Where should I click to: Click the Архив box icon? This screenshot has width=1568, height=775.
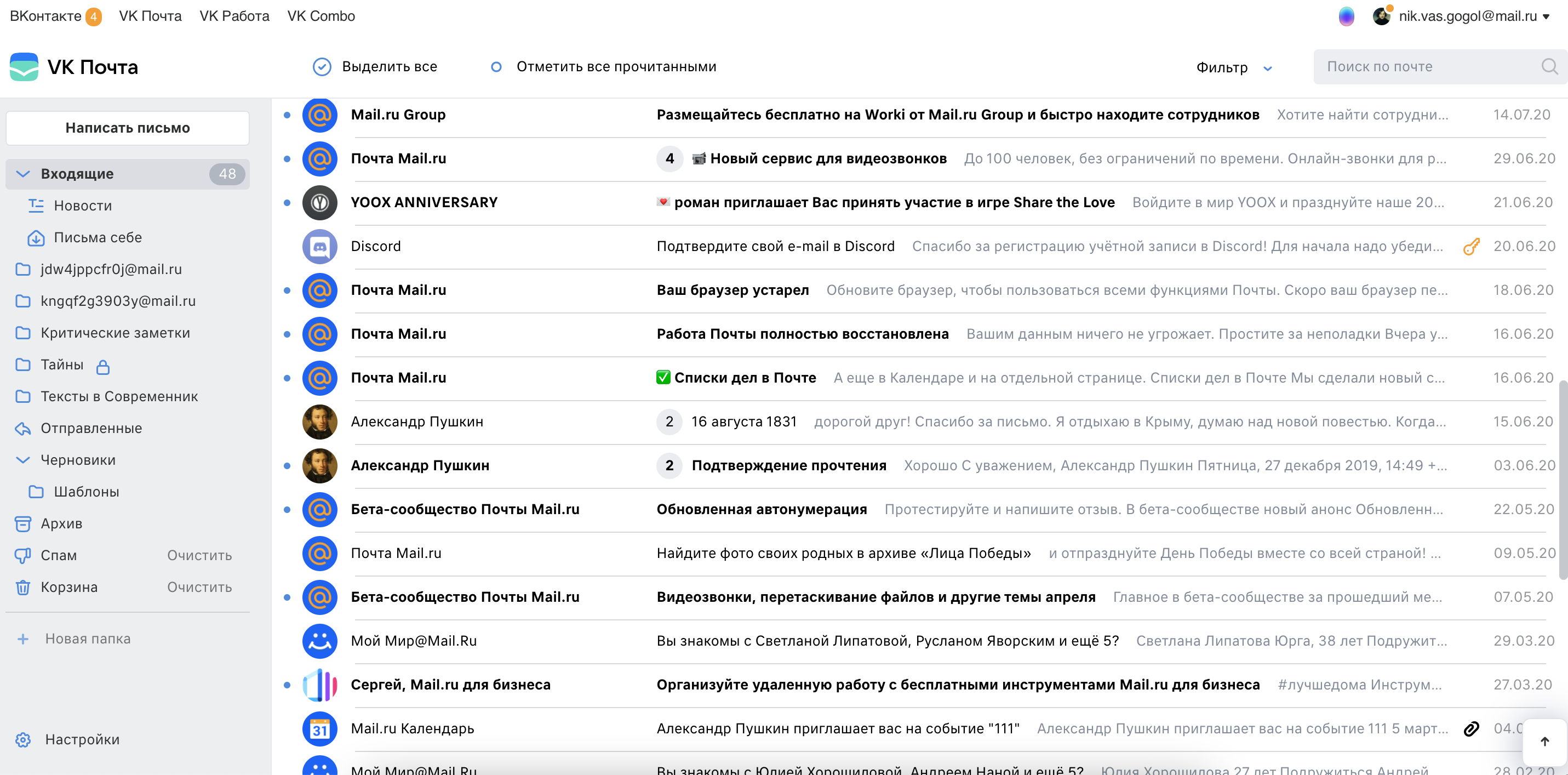coord(23,523)
